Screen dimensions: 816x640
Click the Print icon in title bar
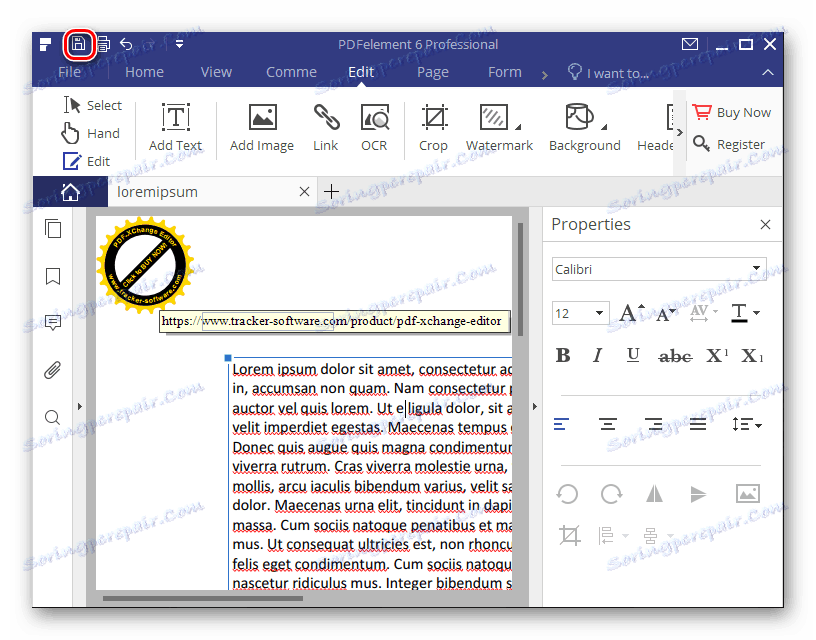coord(103,44)
